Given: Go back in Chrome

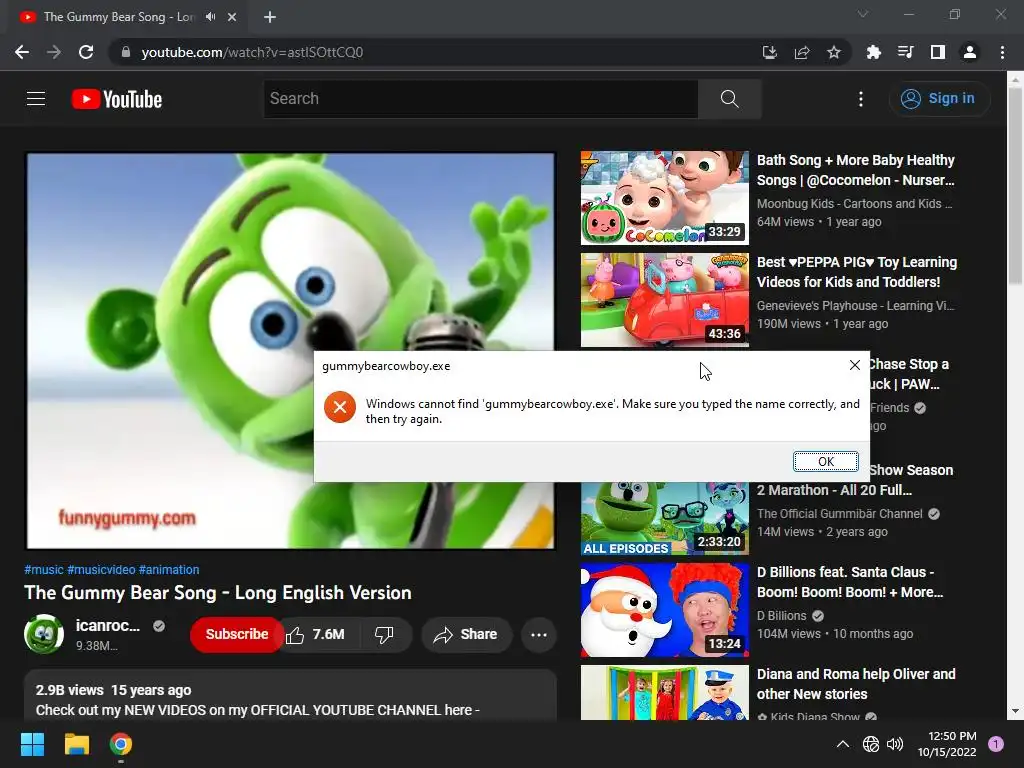Looking at the screenshot, I should (x=22, y=52).
